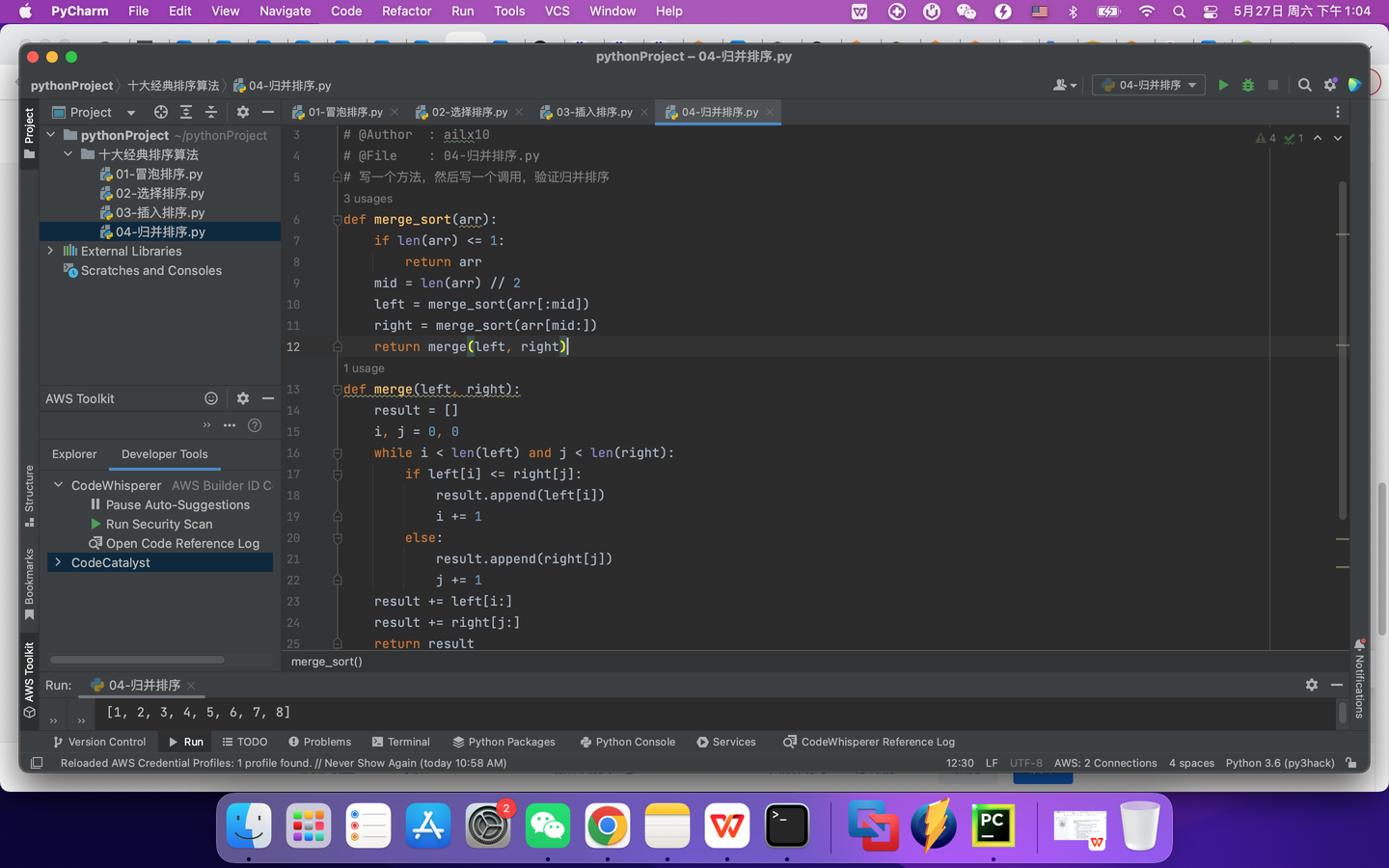Open AWS Toolkit panel gear settings
This screenshot has height=868, width=1389.
click(x=243, y=398)
